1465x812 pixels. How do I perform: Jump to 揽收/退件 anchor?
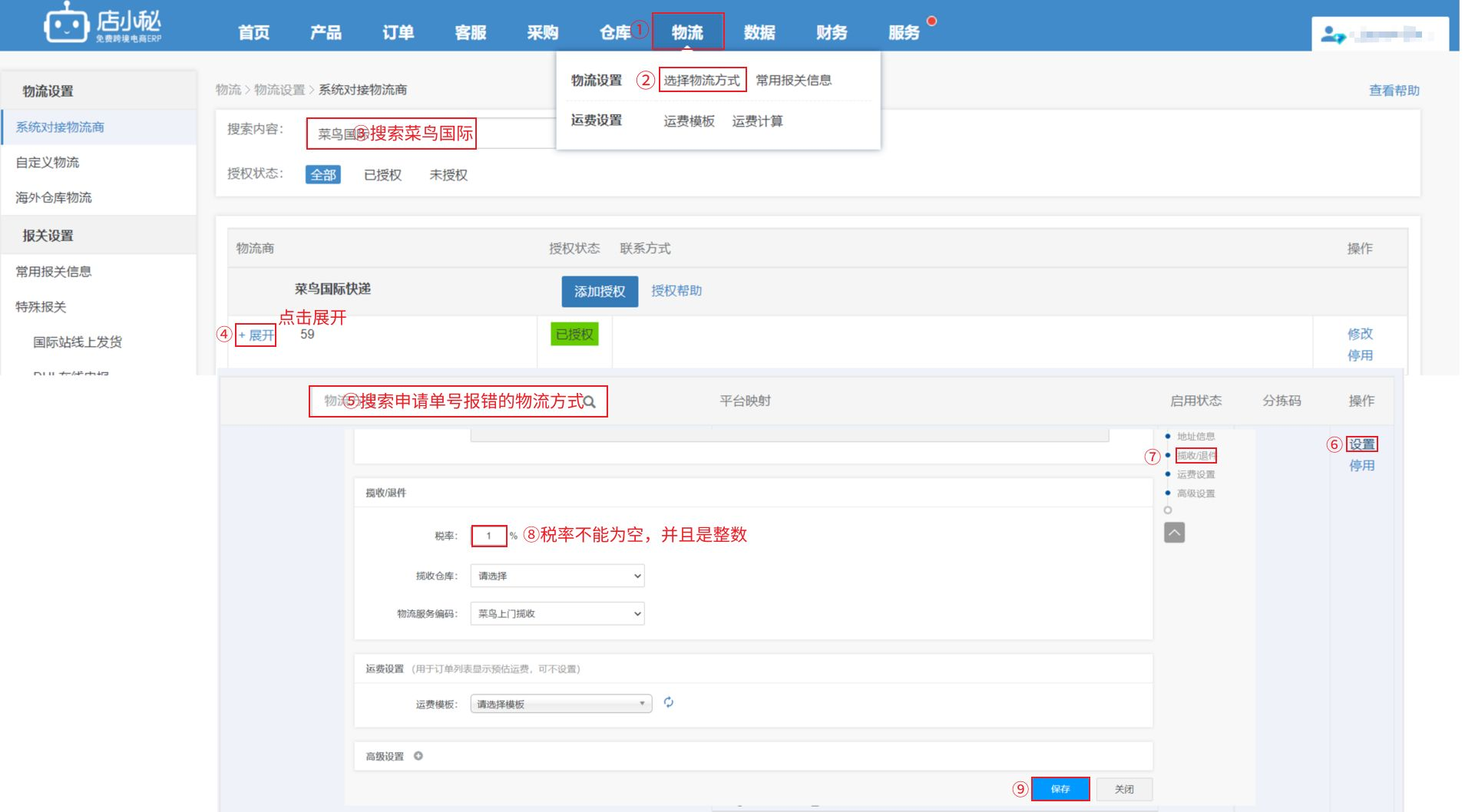pyautogui.click(x=1195, y=455)
